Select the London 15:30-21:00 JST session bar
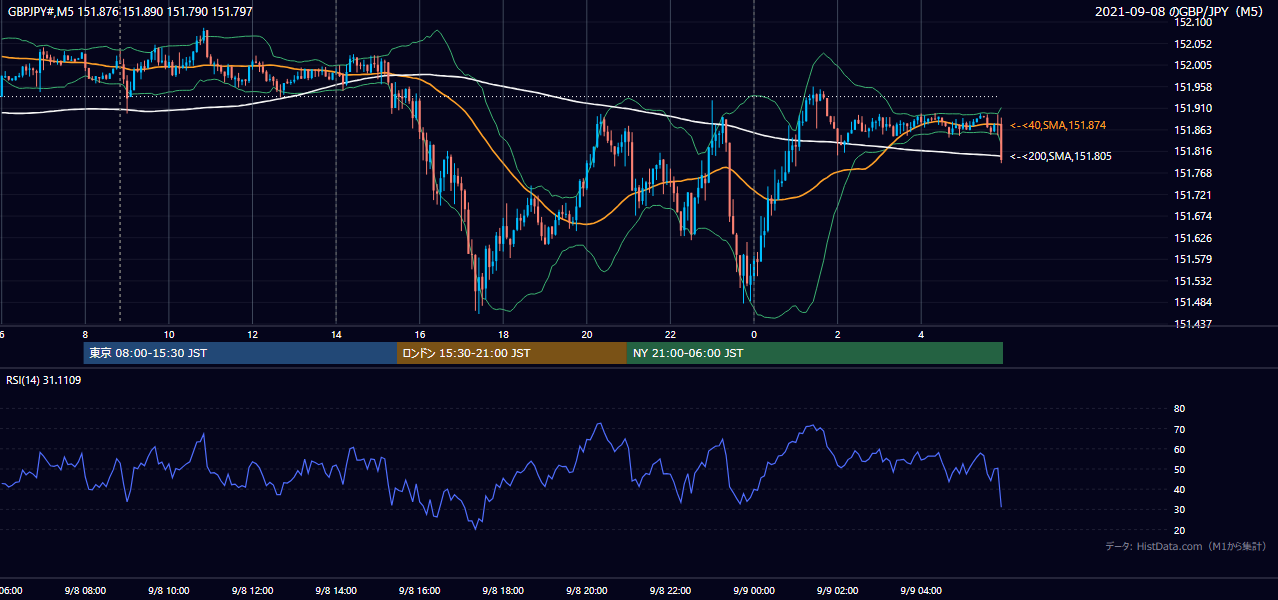 click(x=512, y=353)
